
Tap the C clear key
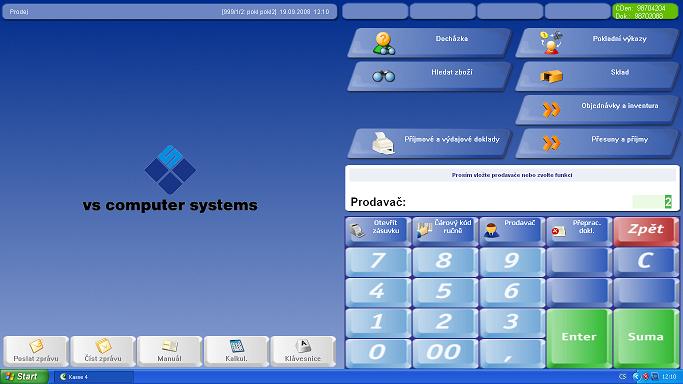(646, 262)
